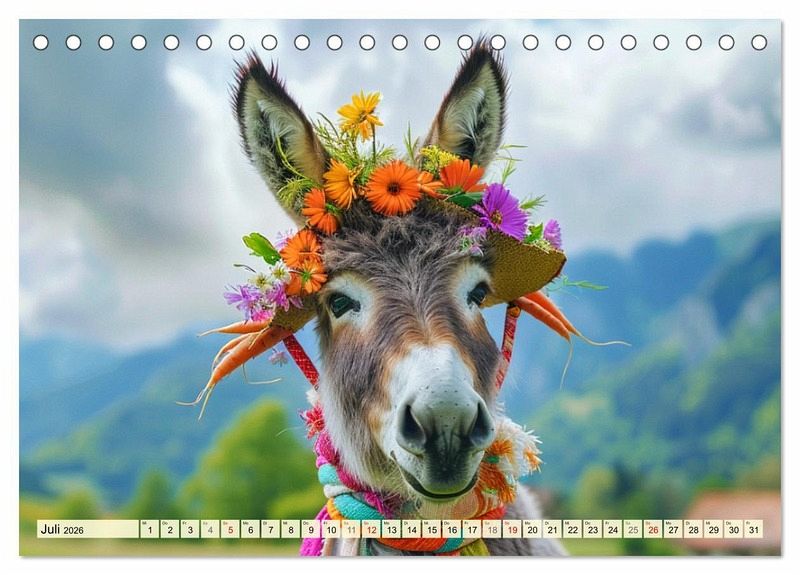Select Sunday 5 in the calendar strip

[230, 529]
